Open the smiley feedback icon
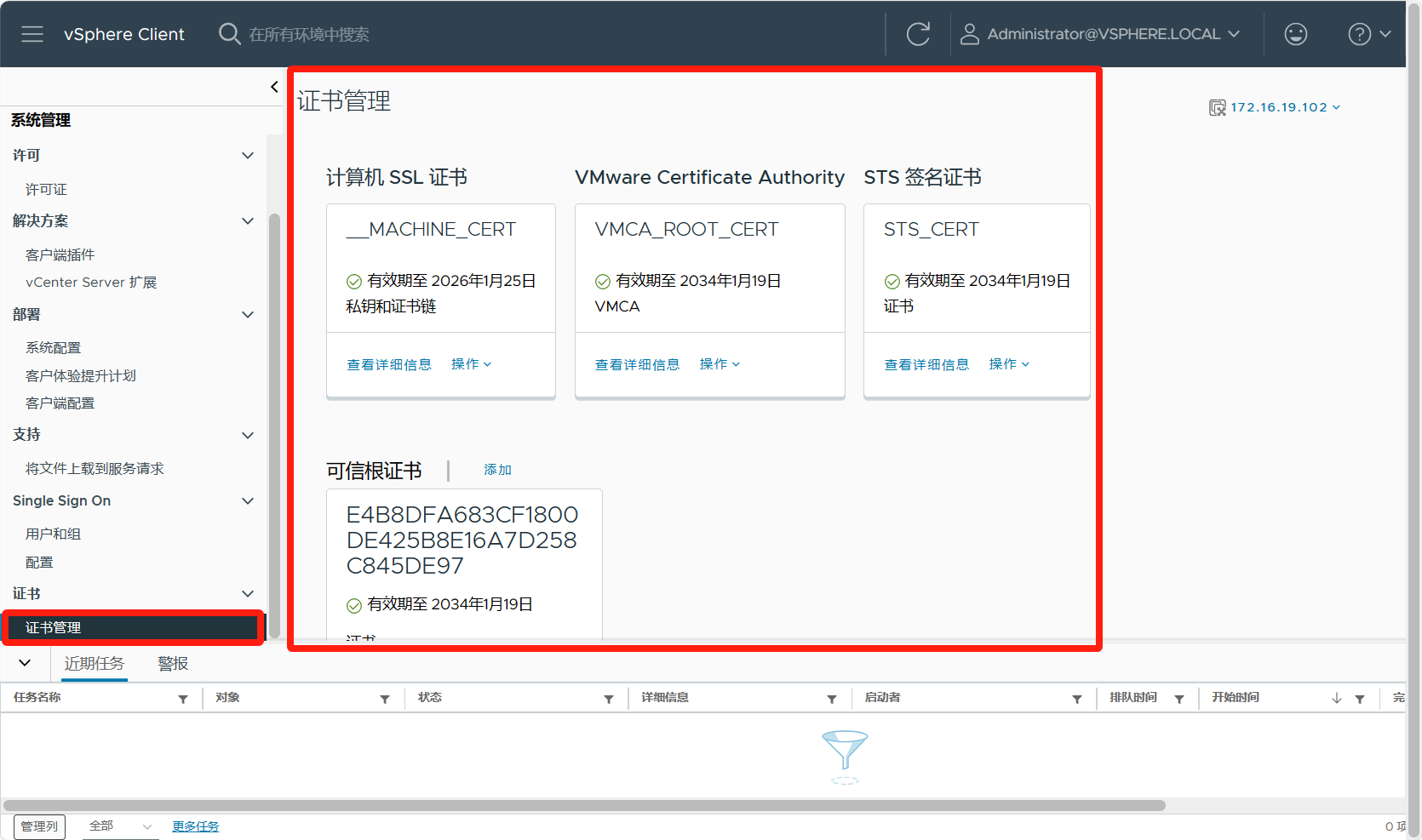Screen dimensions: 1422x840 tap(1295, 34)
